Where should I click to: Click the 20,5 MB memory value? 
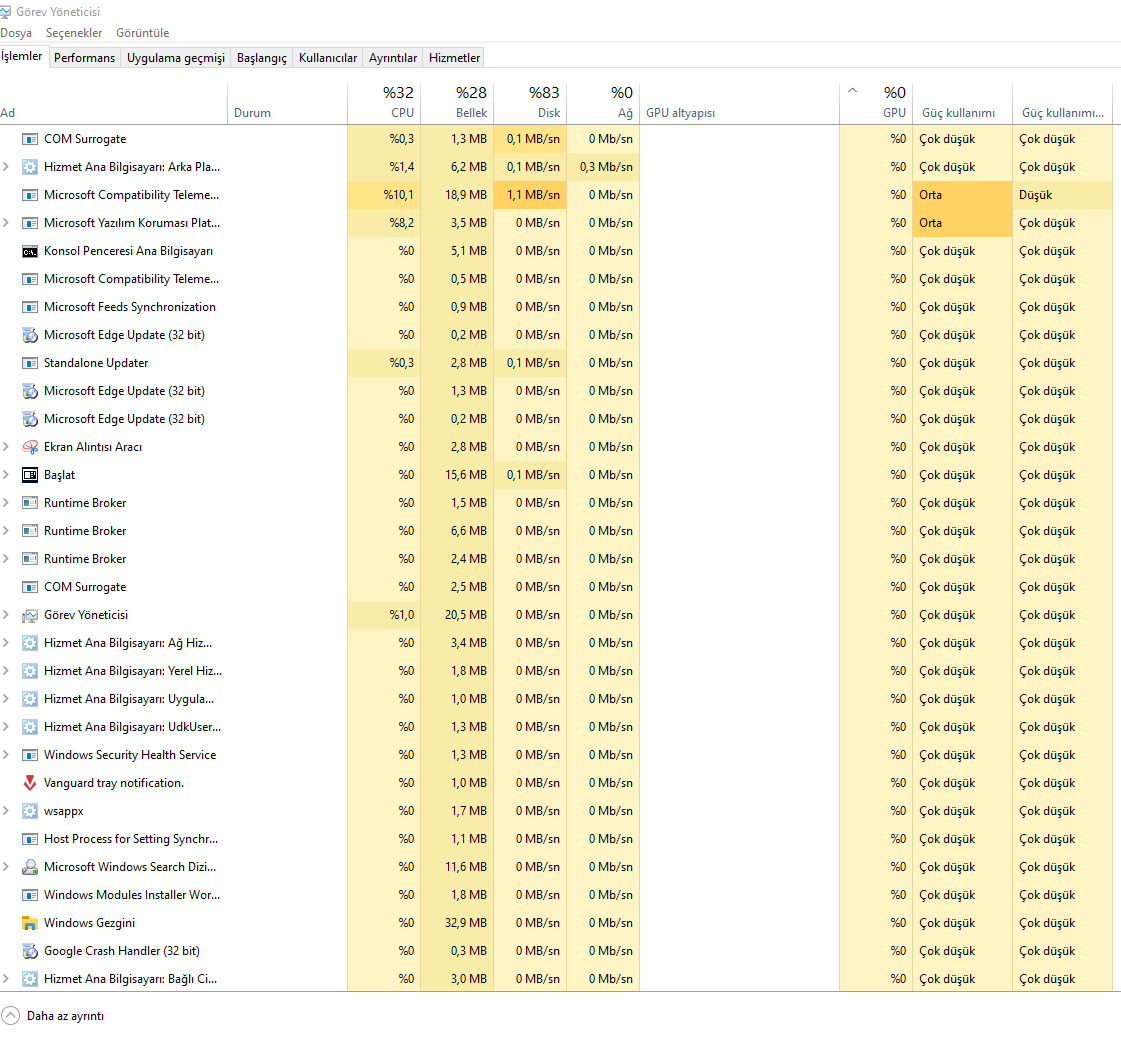click(x=465, y=615)
